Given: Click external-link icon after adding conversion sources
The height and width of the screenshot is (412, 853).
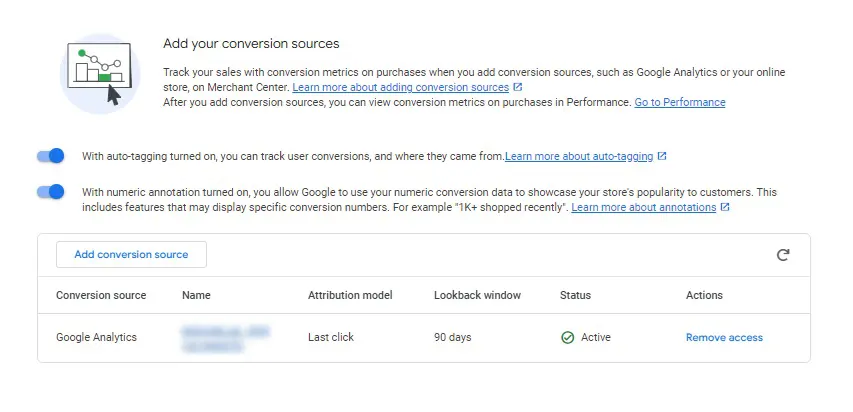Looking at the screenshot, I should coord(518,87).
